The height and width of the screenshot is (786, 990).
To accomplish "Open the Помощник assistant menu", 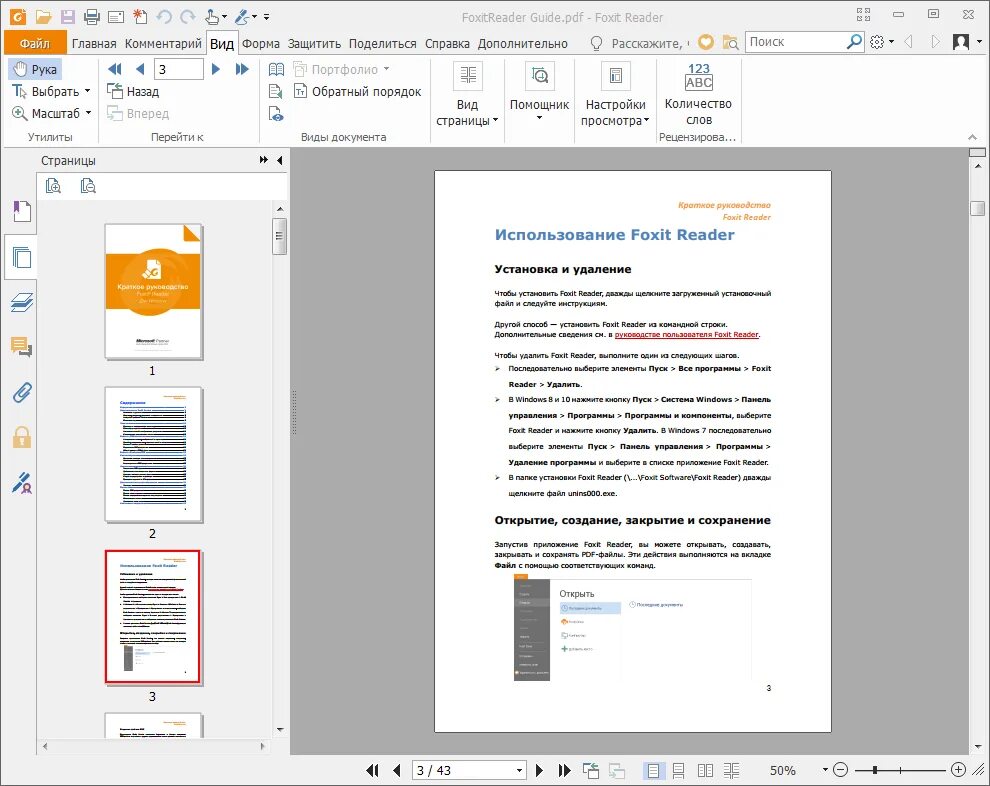I will [539, 93].
